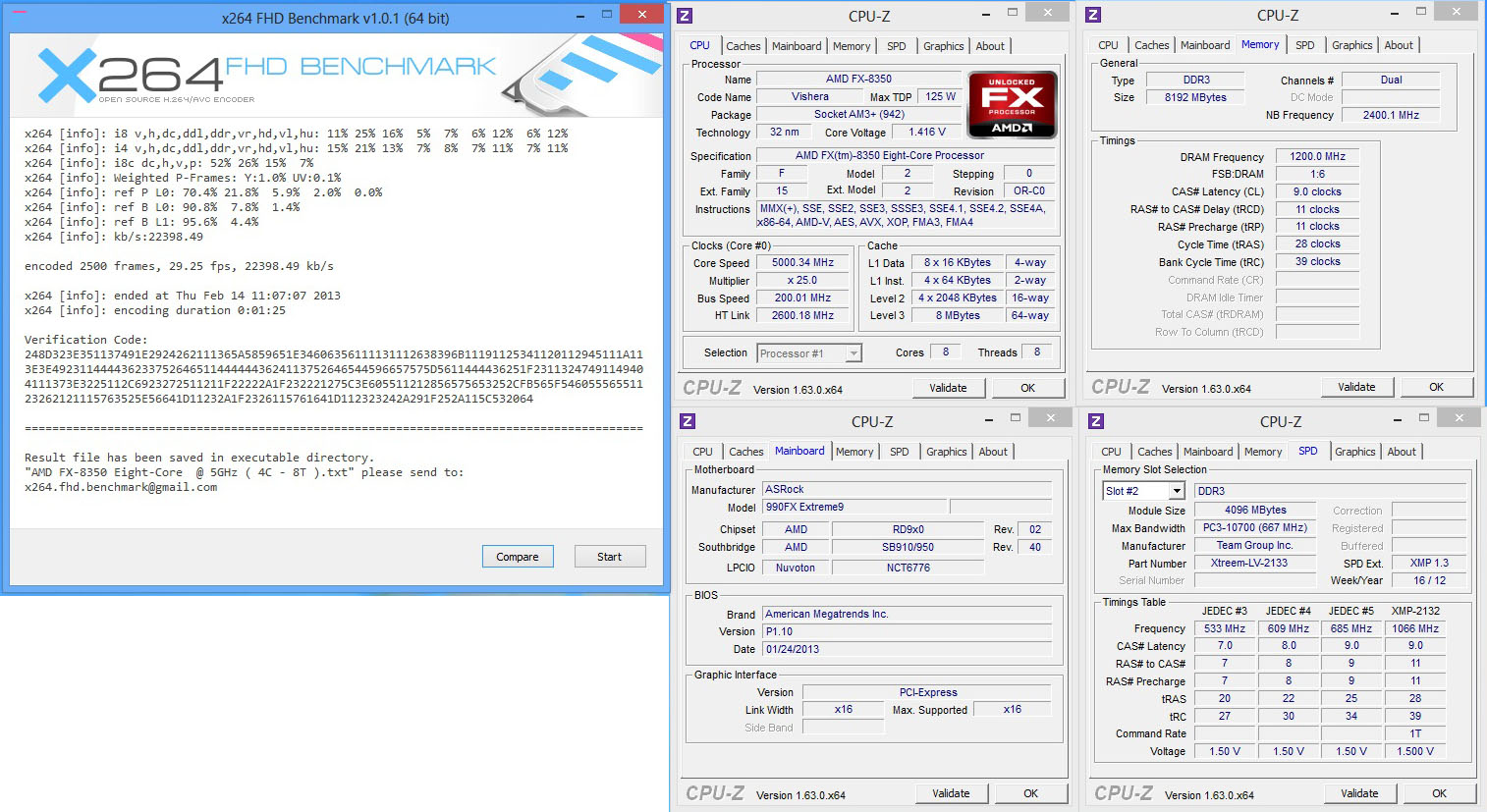Viewport: 1487px width, 812px height.
Task: Click the "encoded 2500 frames" result line
Action: coord(180,266)
